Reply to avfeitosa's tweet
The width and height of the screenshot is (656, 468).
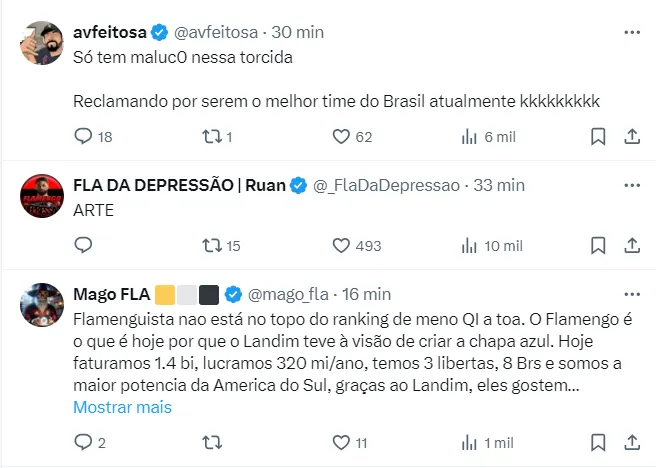point(84,136)
